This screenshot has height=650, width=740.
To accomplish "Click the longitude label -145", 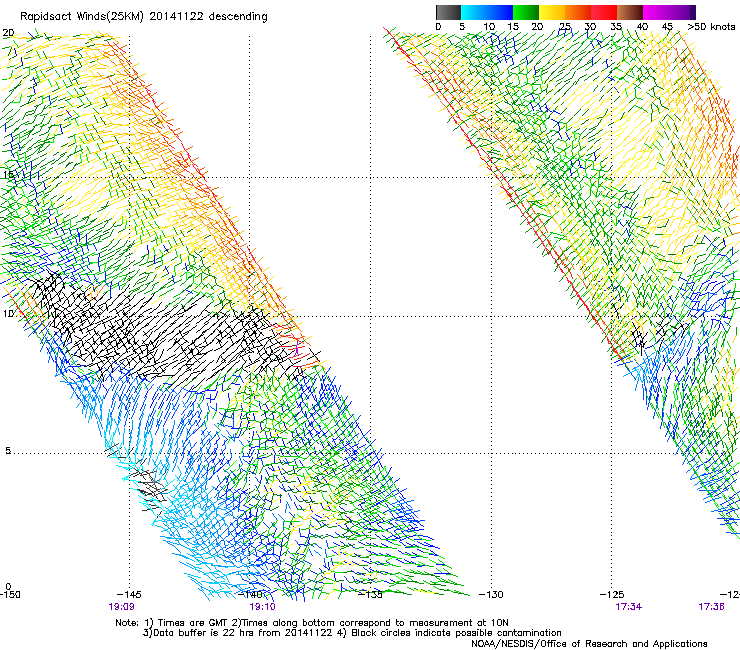I will [x=129, y=594].
